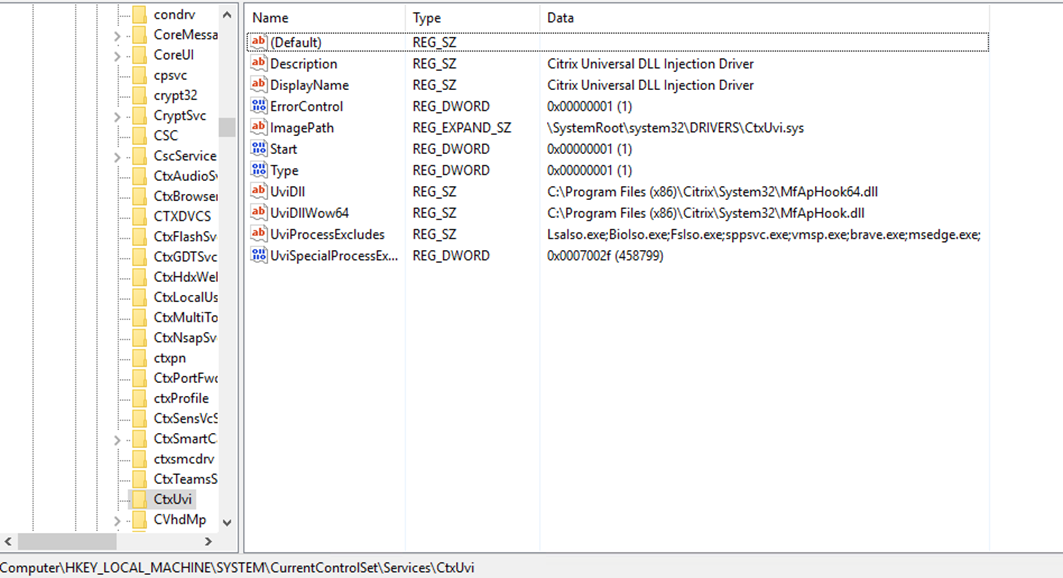The height and width of the screenshot is (578, 1063).
Task: Click the folder icon for condrv key
Action: point(139,14)
